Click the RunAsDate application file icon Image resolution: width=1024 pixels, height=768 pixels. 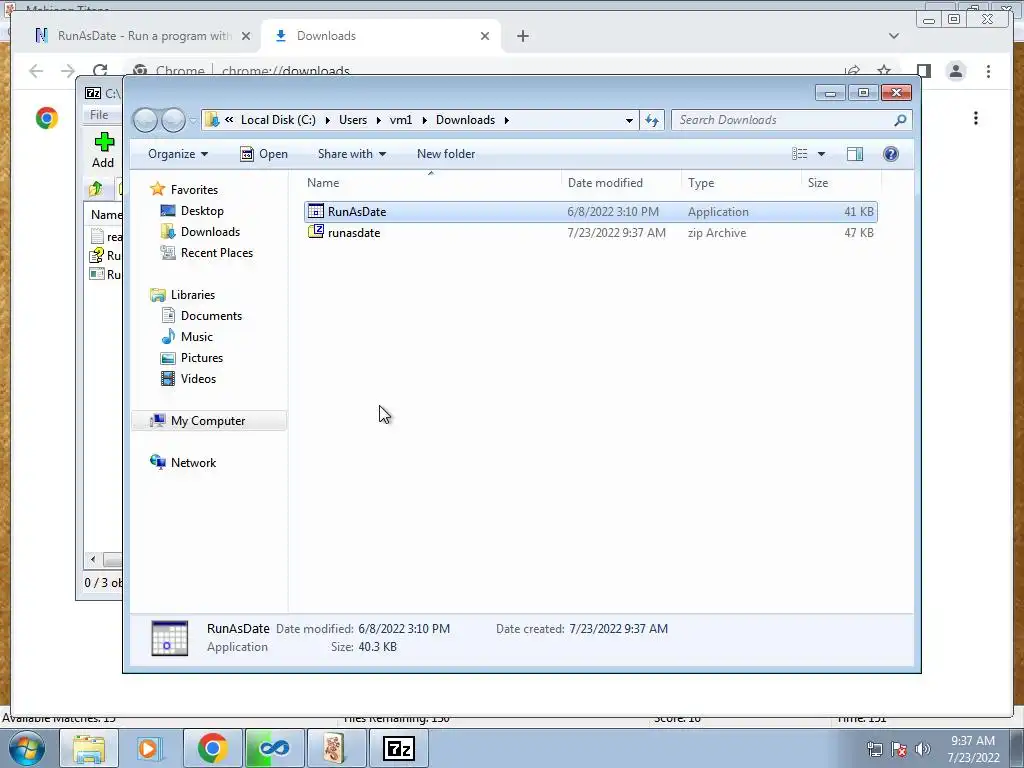pyautogui.click(x=315, y=211)
